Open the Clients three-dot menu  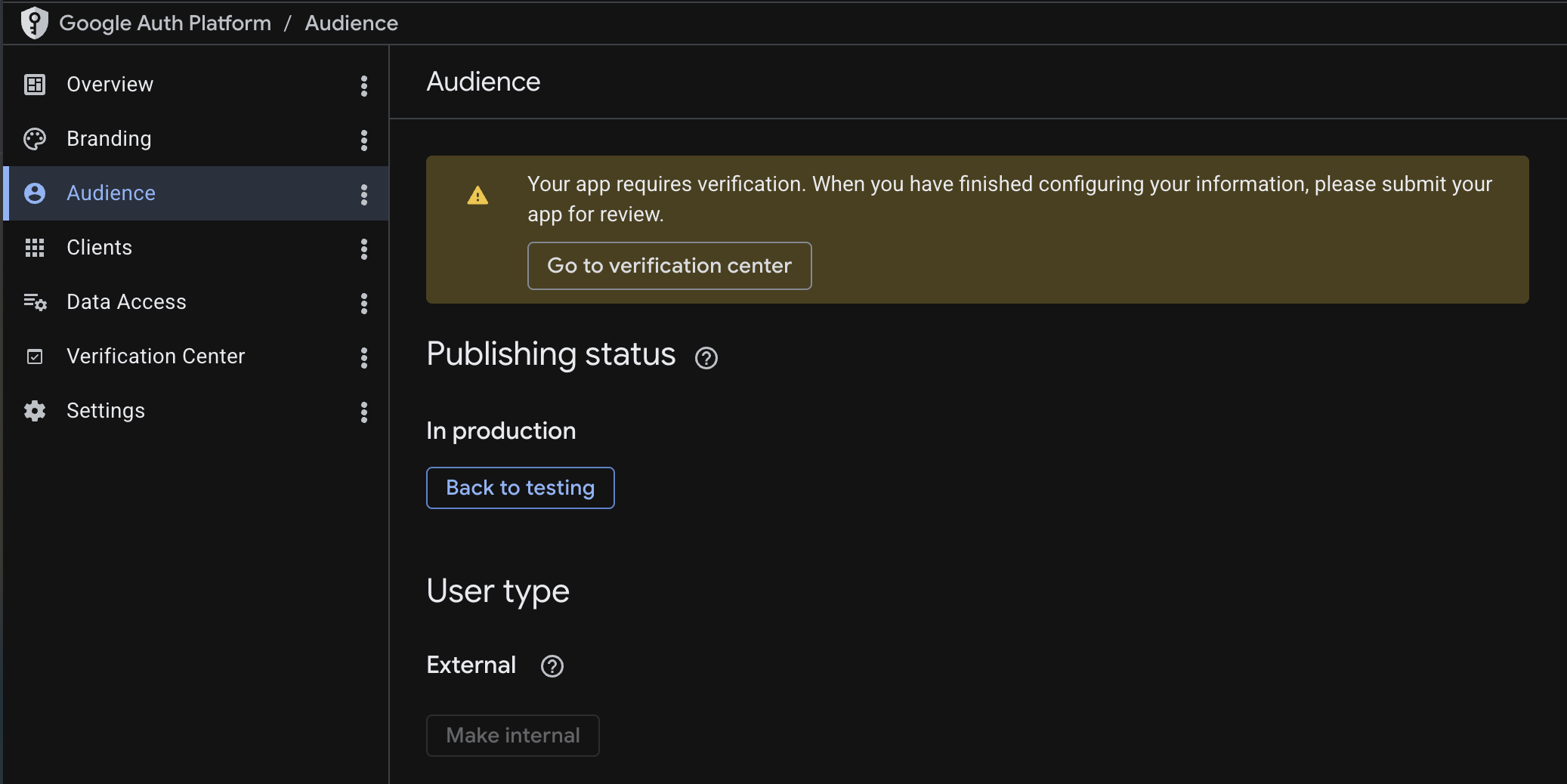tap(364, 248)
